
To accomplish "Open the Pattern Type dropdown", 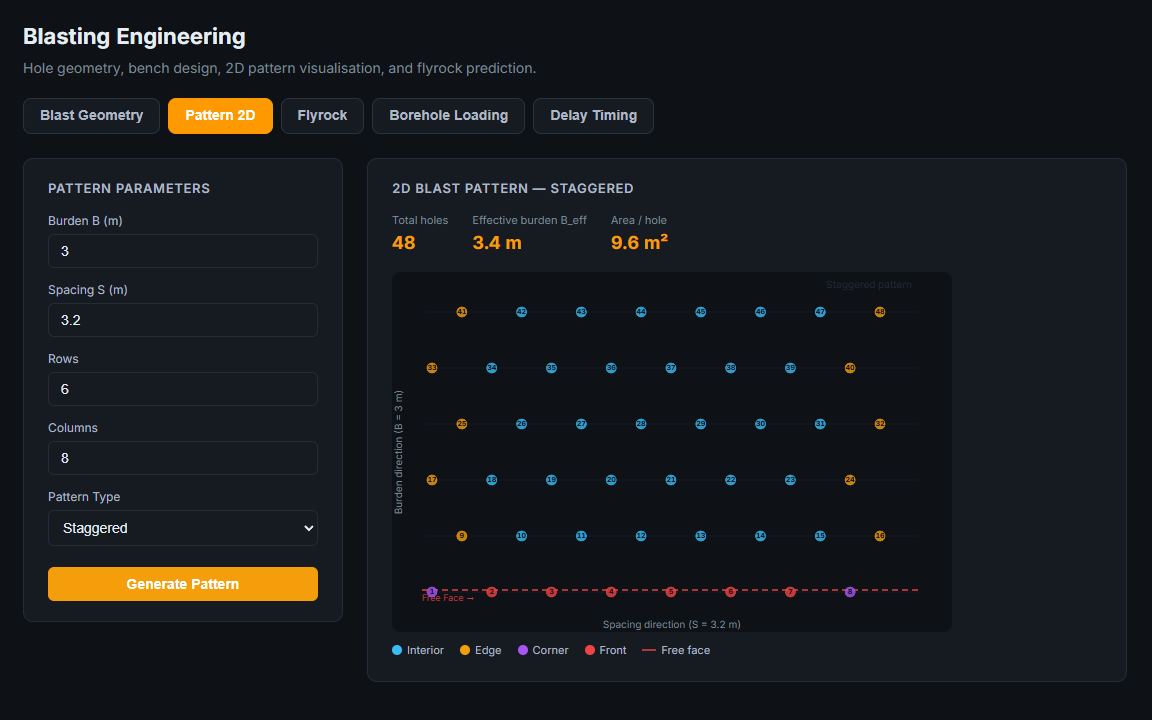I will 183,528.
